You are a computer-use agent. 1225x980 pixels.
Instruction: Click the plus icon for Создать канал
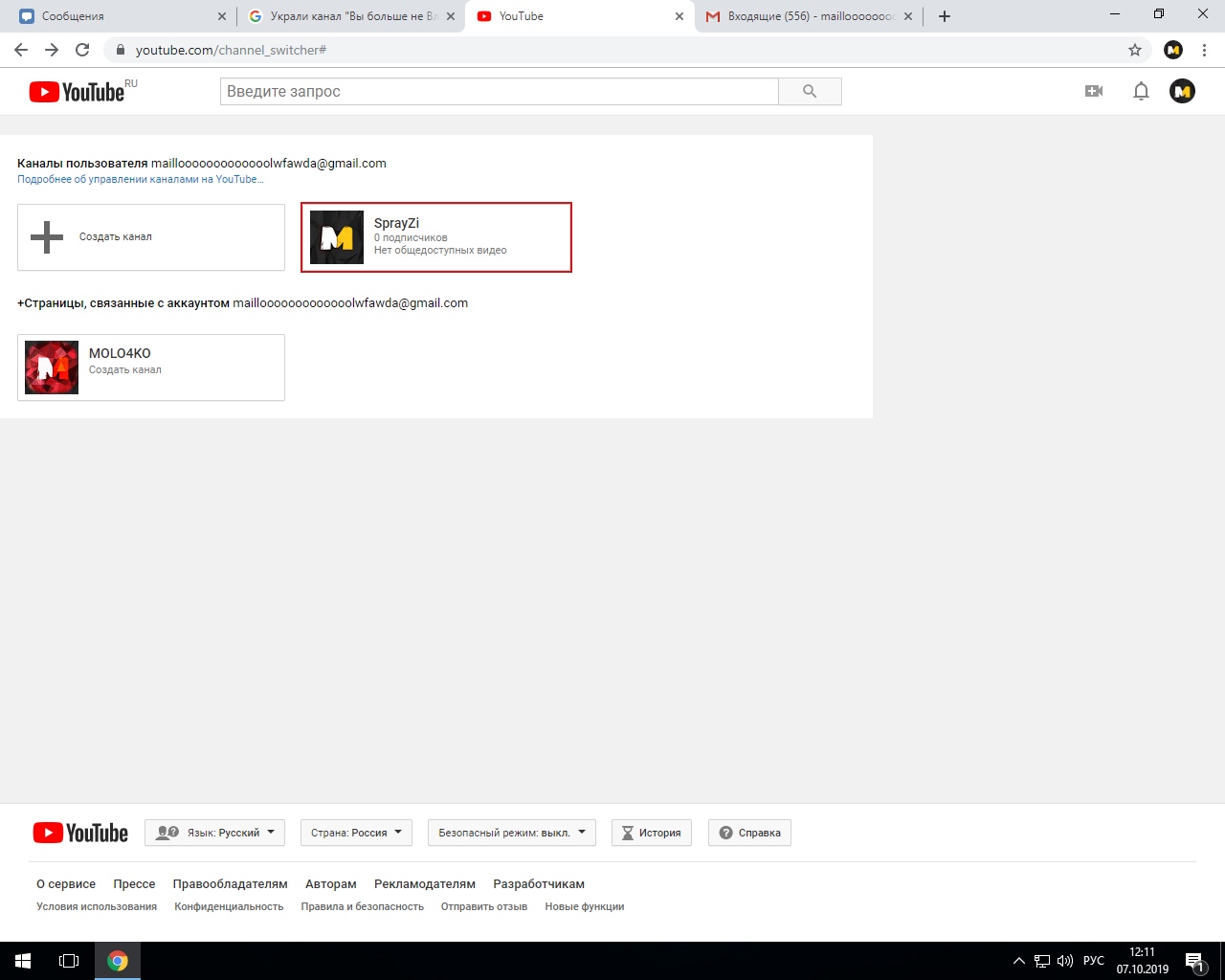47,237
